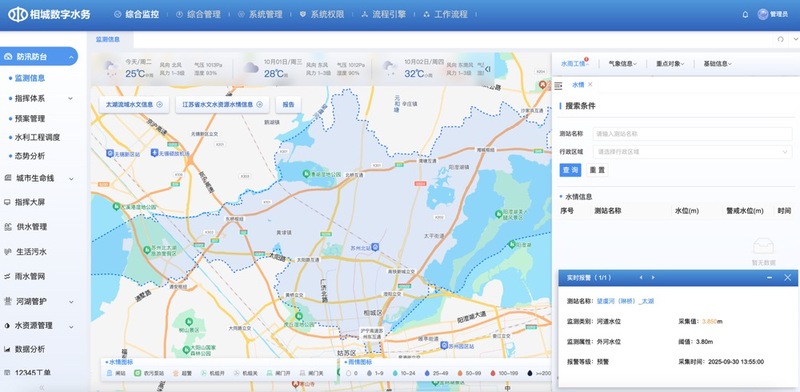
Task: Click the 指挥大屏 sidebar item
Action: point(31,202)
